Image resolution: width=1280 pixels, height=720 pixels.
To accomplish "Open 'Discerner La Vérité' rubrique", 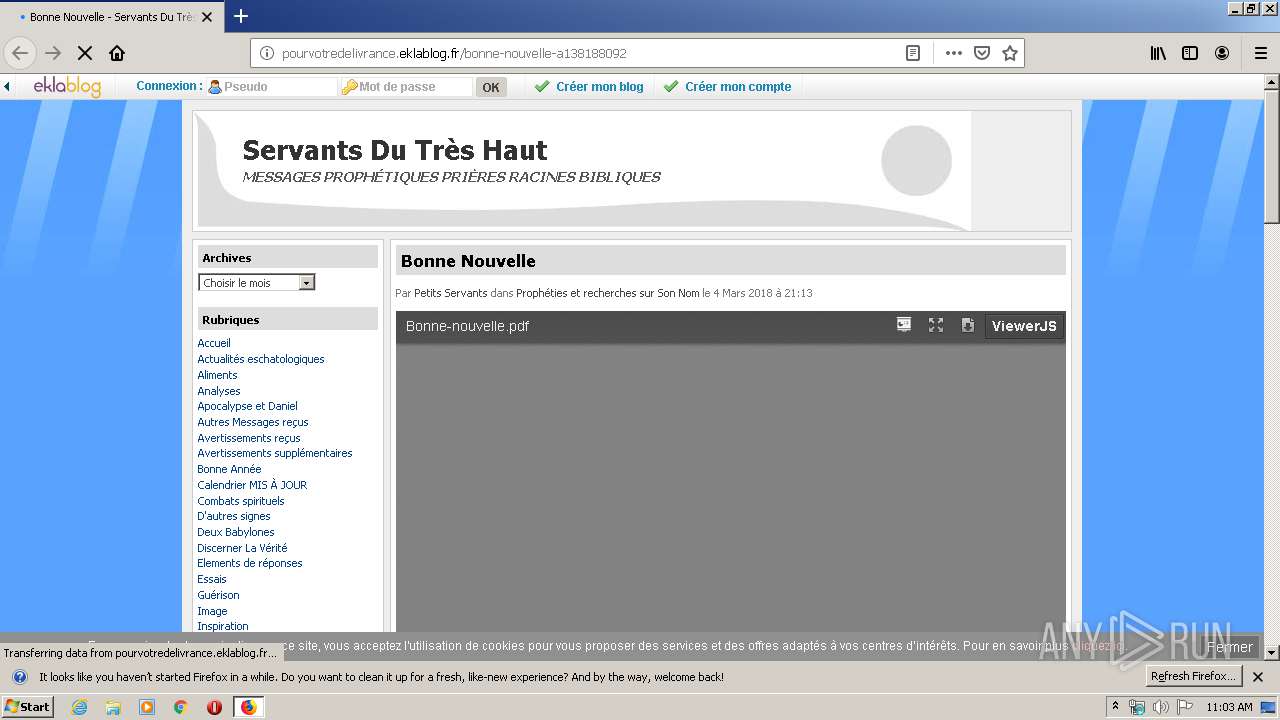I will point(242,548).
